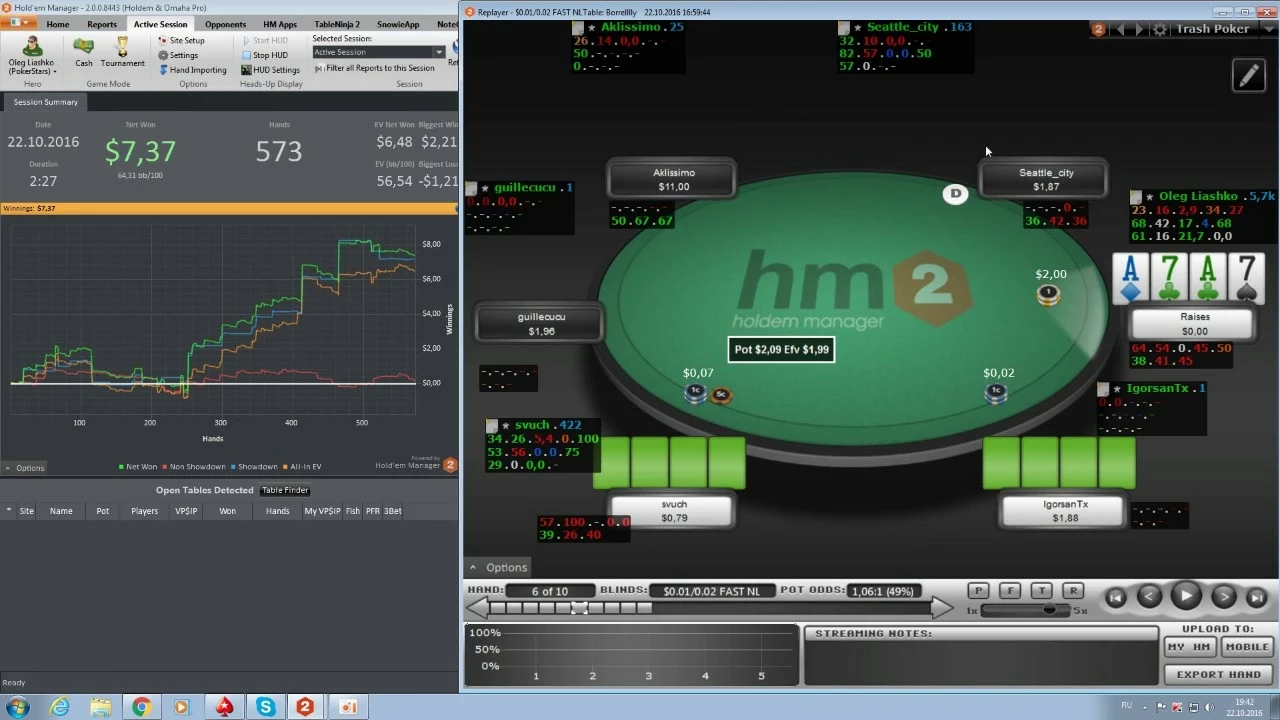1280x720 pixels.
Task: Open Internet Explorer from taskbar
Action: tap(60, 707)
